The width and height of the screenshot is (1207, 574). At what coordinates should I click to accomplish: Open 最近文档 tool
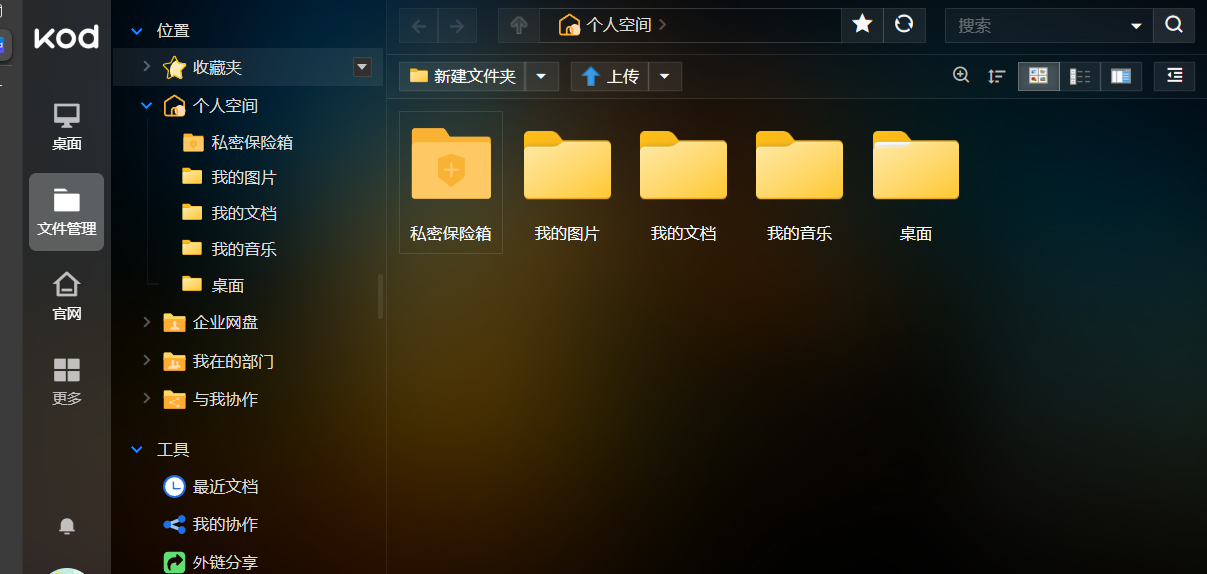point(225,486)
